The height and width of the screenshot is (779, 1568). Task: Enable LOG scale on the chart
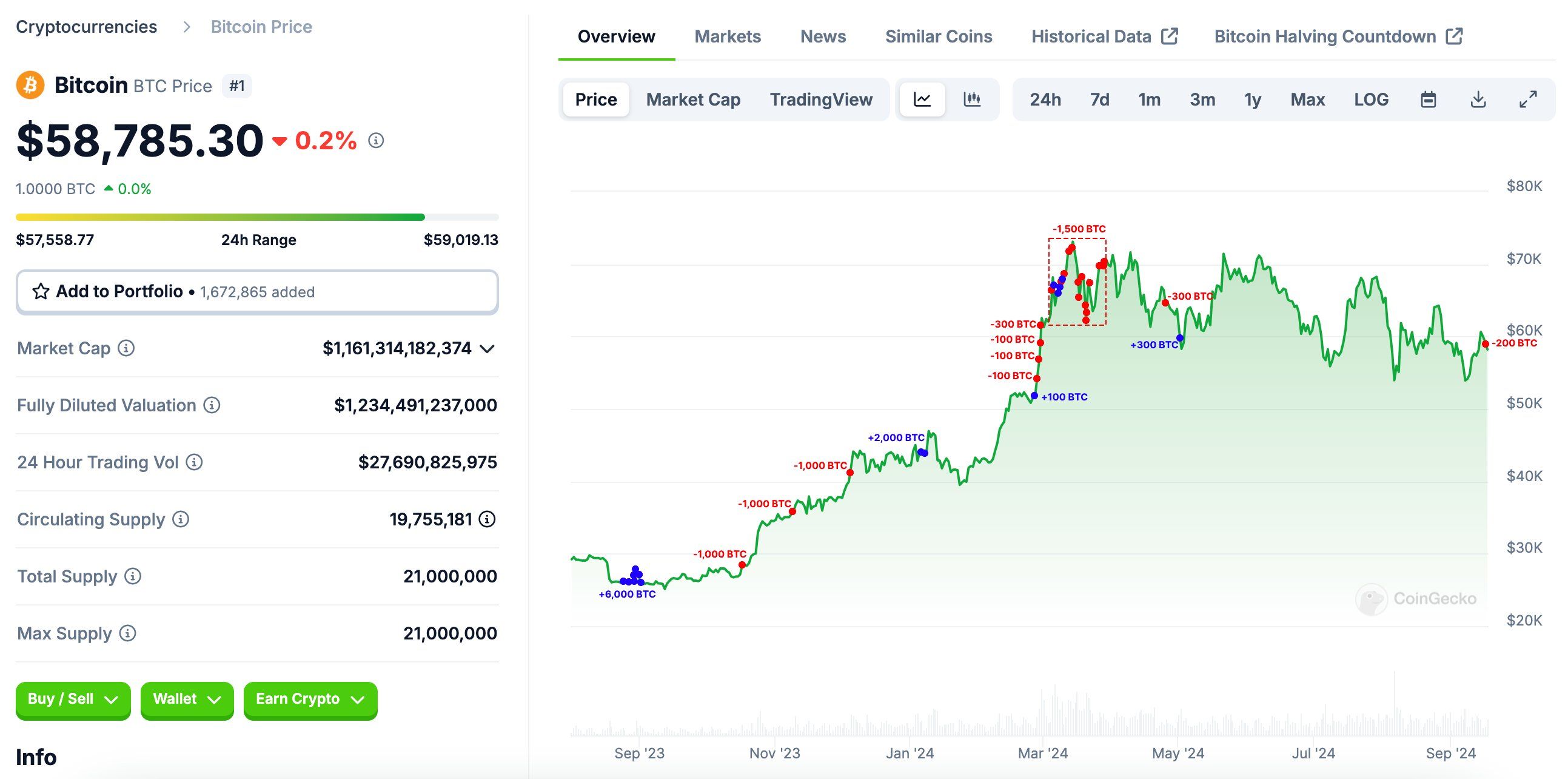(x=1372, y=99)
